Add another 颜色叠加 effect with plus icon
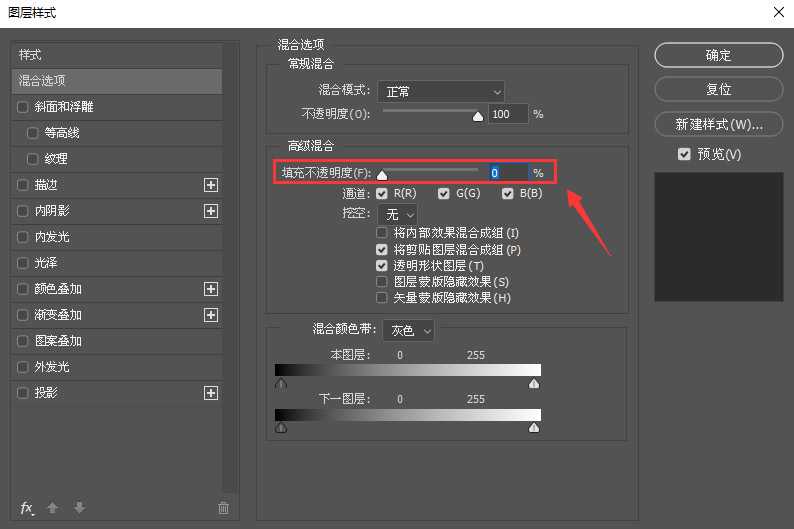The width and height of the screenshot is (794, 529). click(211, 289)
